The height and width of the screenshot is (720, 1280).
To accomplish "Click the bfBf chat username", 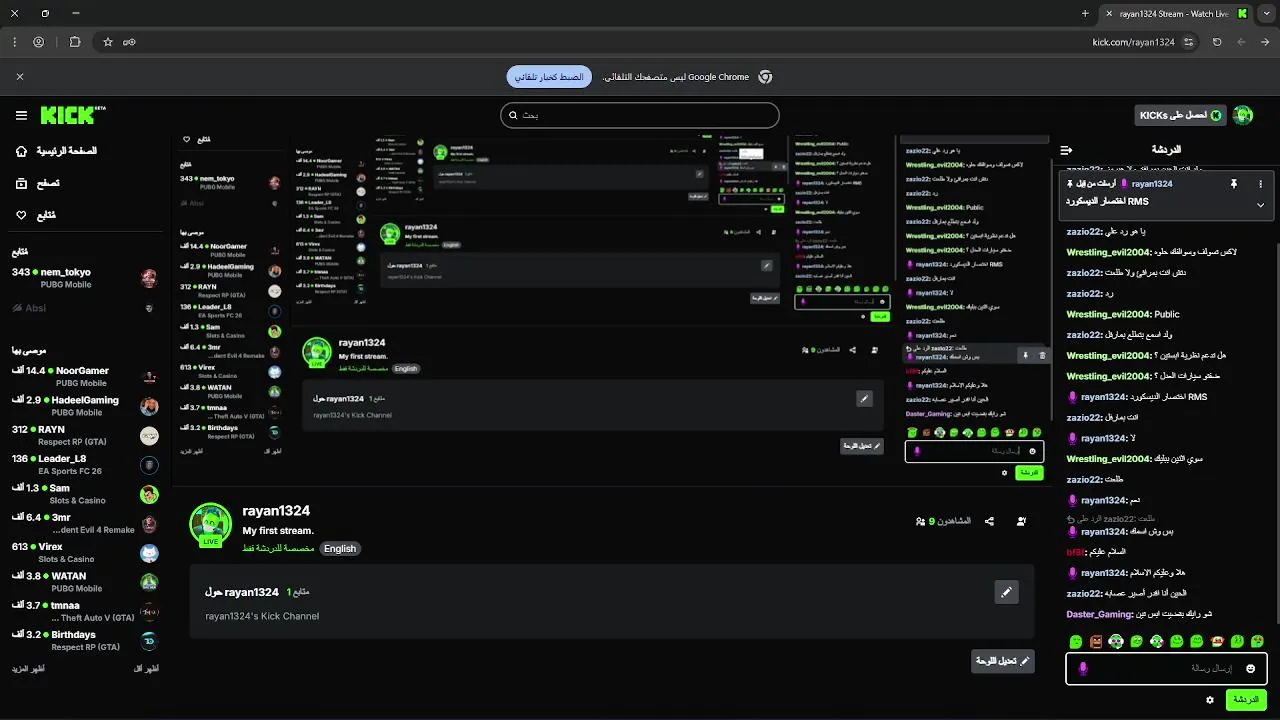I will [1075, 552].
